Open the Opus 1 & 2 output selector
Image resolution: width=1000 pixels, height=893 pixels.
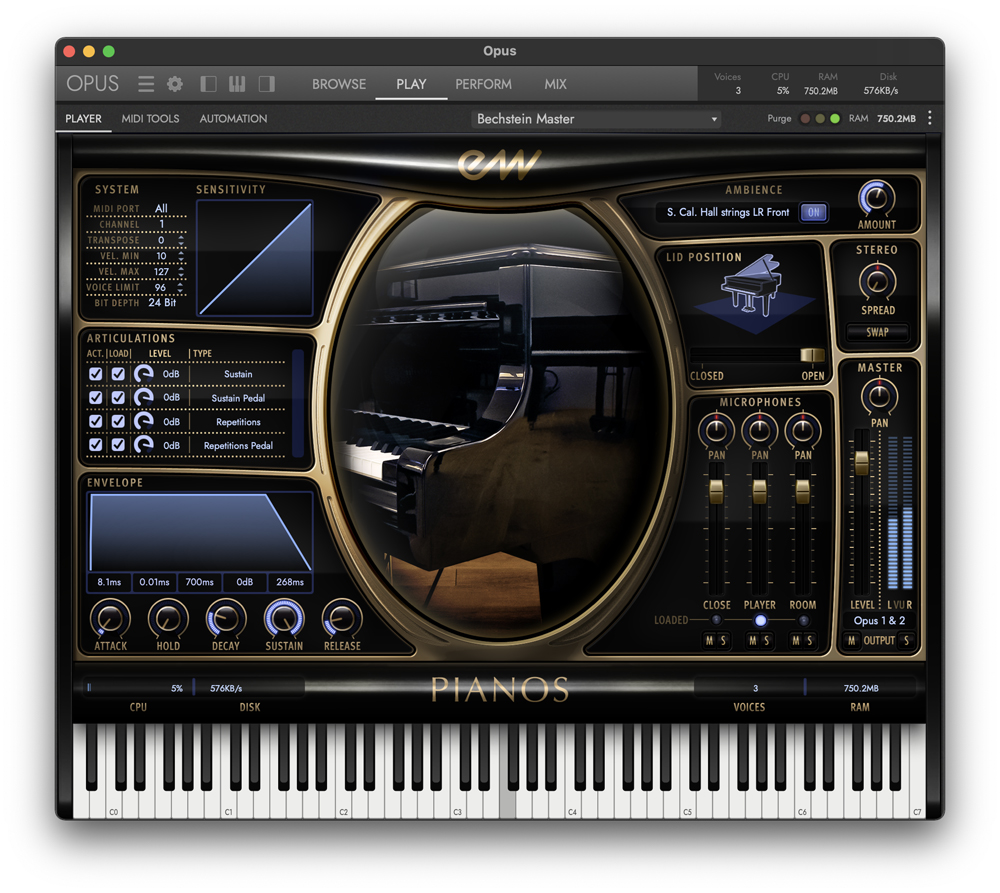(879, 620)
